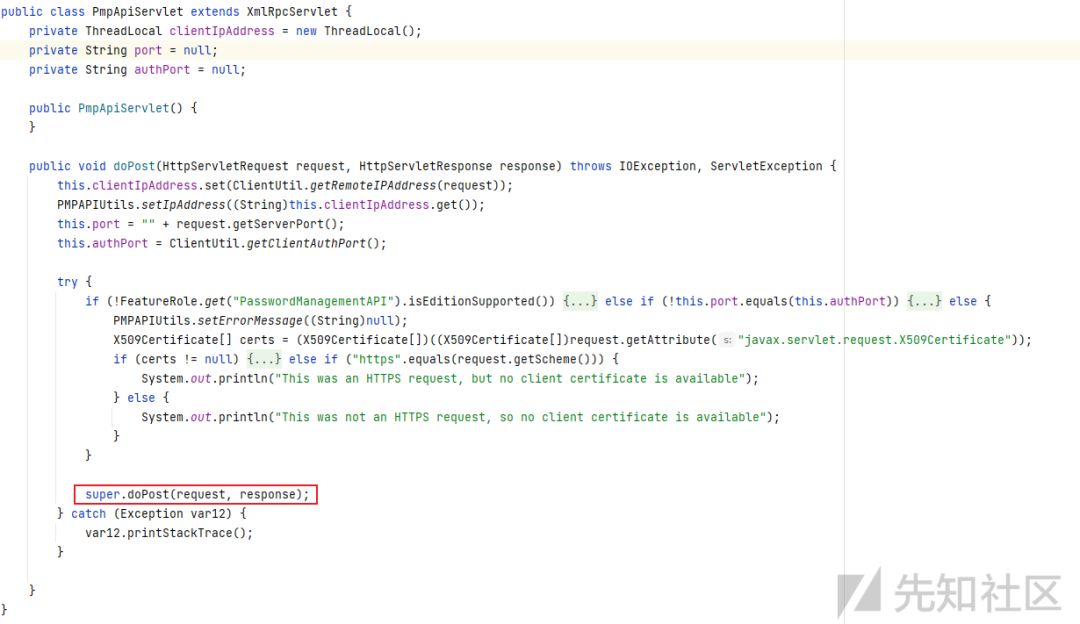
Task: Expand the collapsed code after authPort comparison
Action: point(924,301)
